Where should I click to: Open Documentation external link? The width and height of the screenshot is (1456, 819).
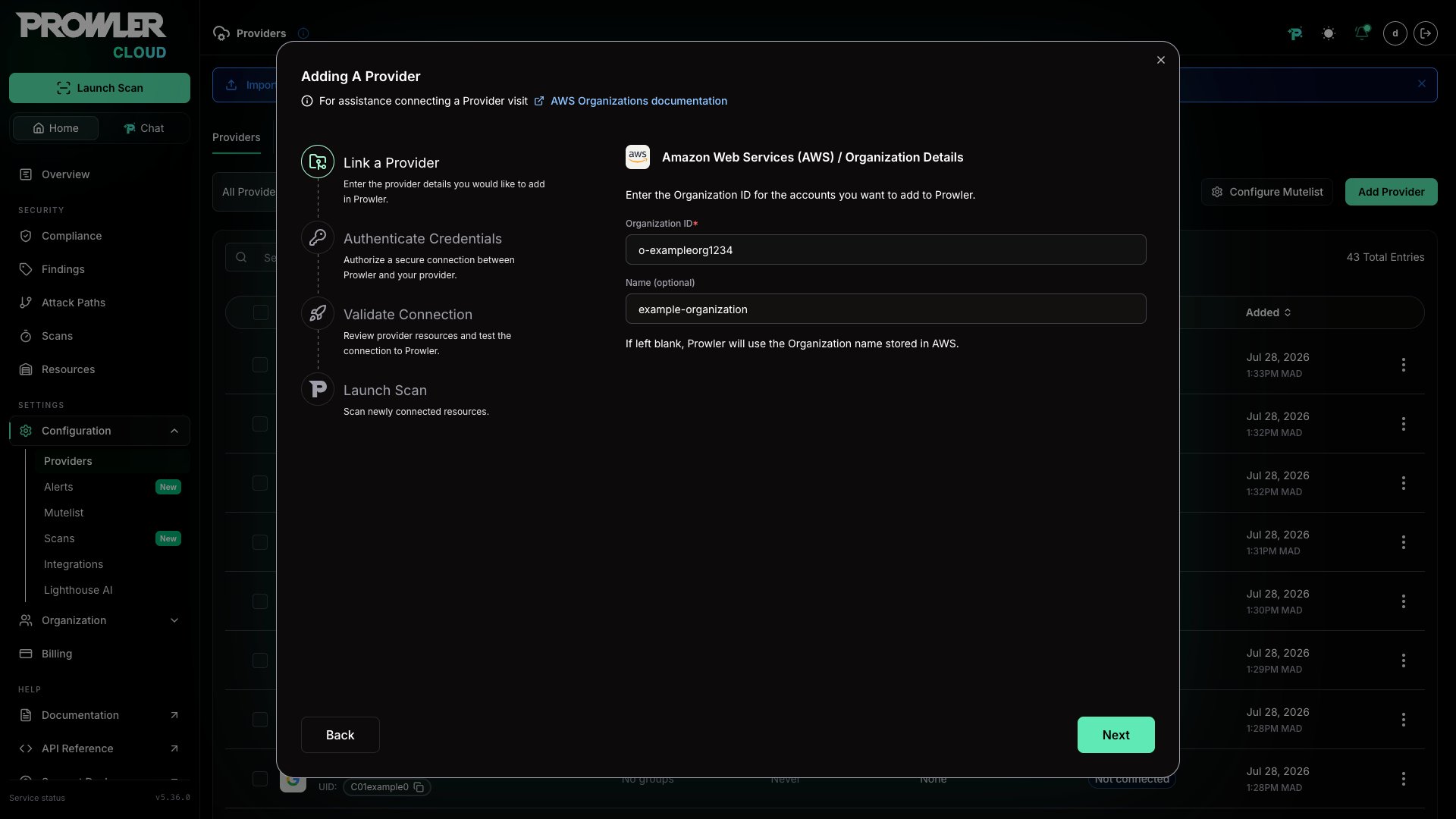coord(99,715)
